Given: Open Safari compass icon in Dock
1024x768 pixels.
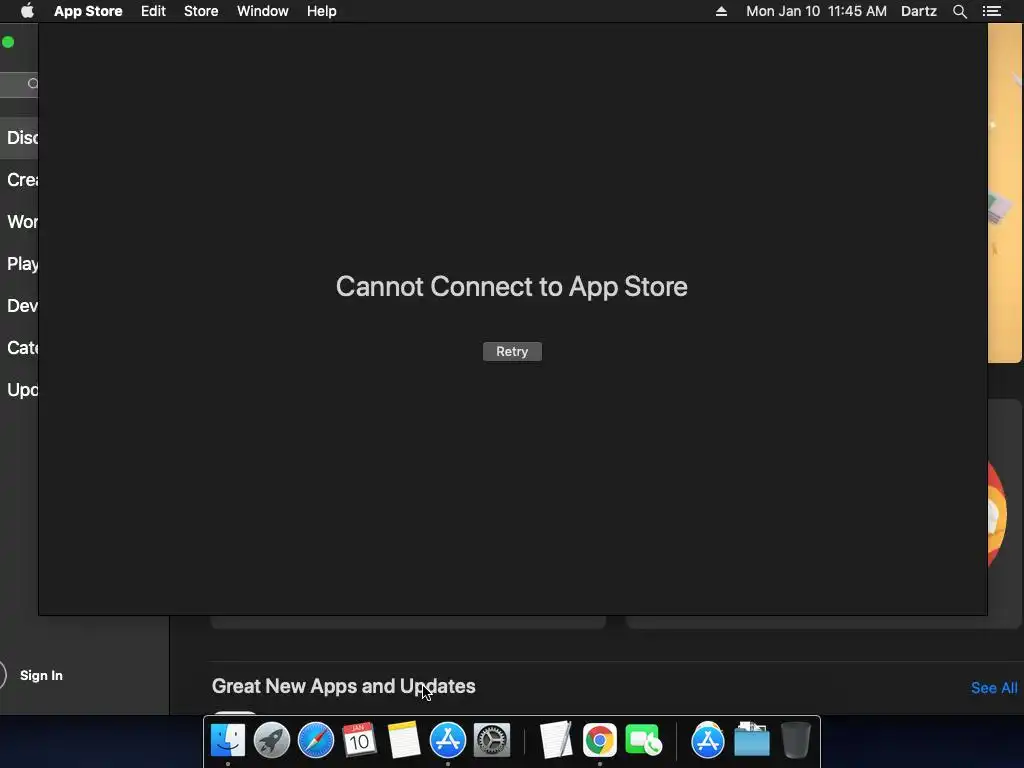Looking at the screenshot, I should [x=316, y=741].
